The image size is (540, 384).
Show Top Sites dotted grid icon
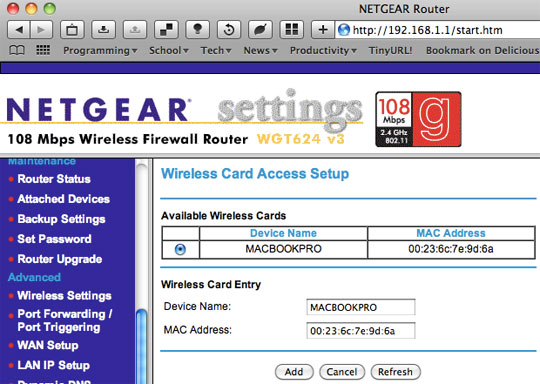point(43,50)
